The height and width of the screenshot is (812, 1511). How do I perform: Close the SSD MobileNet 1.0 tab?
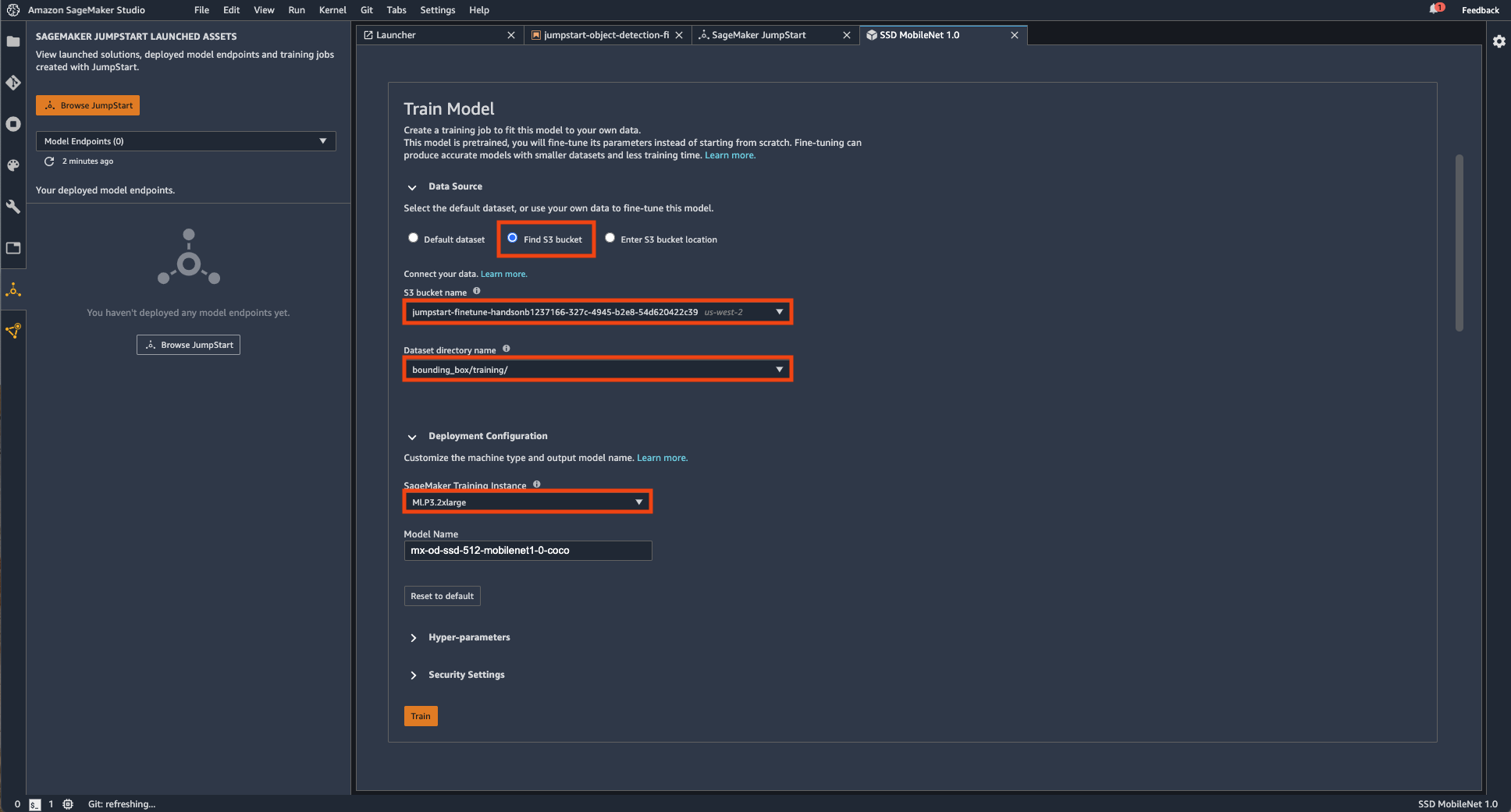coord(1015,35)
